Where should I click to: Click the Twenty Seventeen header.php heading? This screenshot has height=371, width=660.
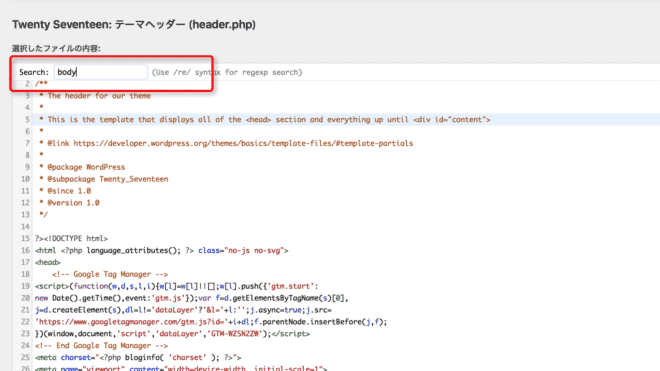[134, 24]
